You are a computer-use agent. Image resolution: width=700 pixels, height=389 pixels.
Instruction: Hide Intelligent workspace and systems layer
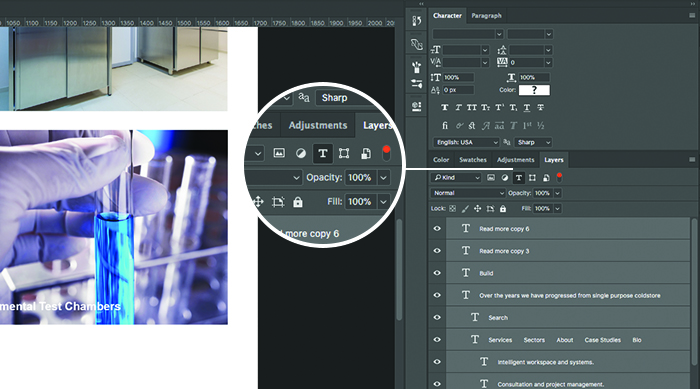(437, 362)
